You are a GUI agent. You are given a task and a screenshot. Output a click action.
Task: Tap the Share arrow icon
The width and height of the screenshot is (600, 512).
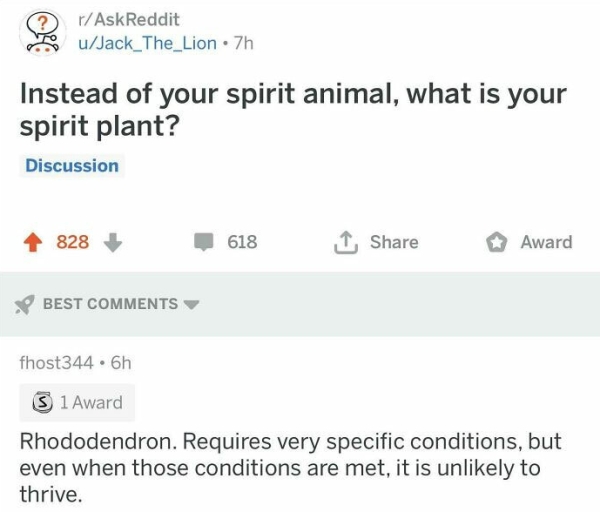tap(345, 242)
